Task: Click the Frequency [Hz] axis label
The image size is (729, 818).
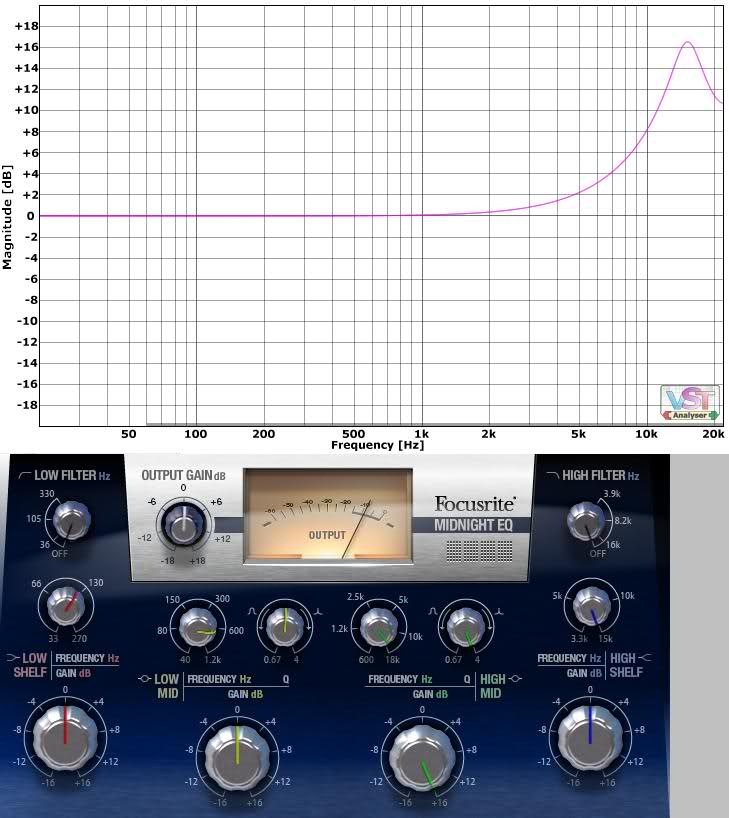Action: click(x=377, y=445)
